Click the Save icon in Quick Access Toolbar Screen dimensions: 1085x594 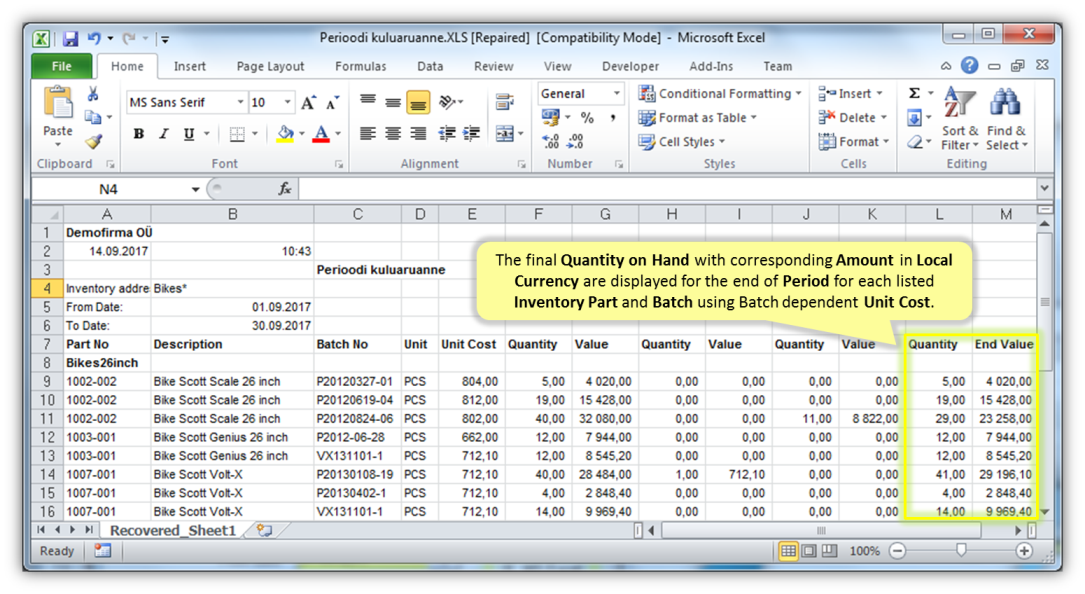click(x=70, y=39)
